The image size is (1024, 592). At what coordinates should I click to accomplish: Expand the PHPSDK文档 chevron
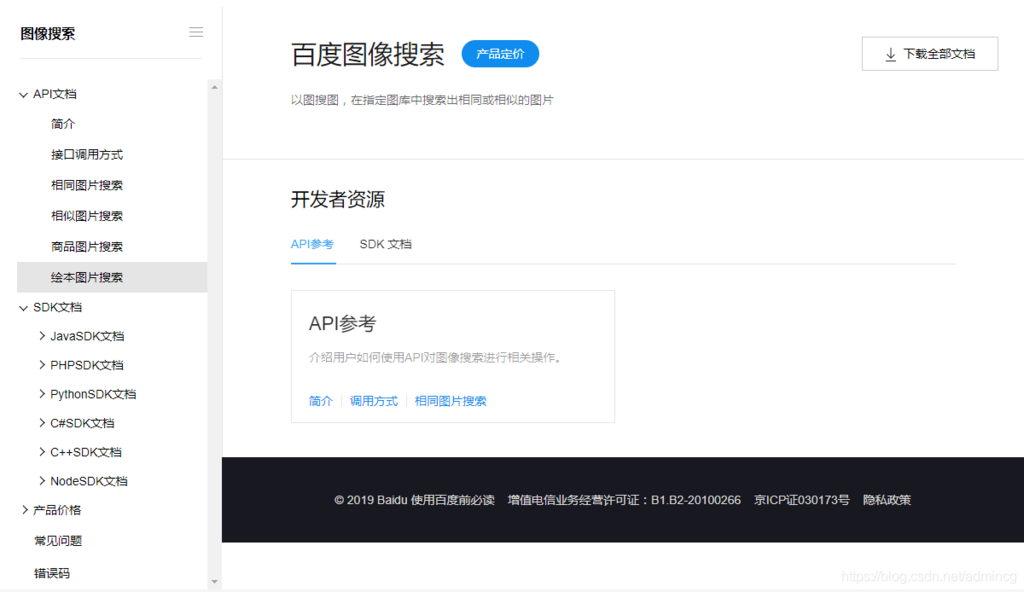(42, 365)
